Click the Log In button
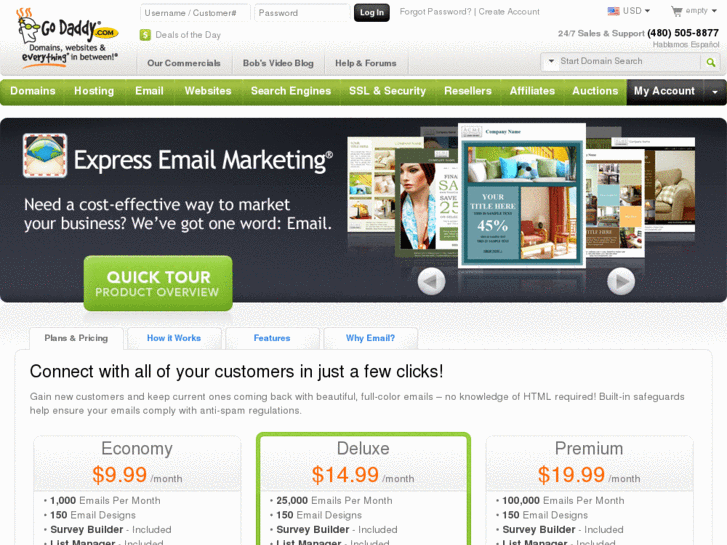This screenshot has height=545, width=727. coord(371,13)
